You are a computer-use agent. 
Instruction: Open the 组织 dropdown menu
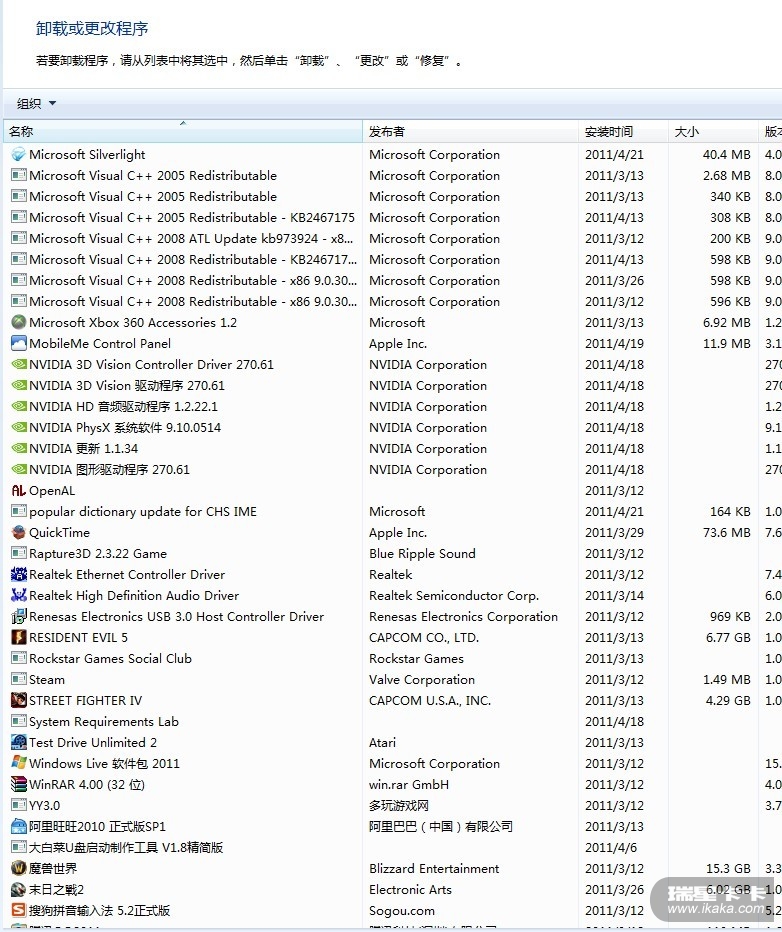pos(36,103)
